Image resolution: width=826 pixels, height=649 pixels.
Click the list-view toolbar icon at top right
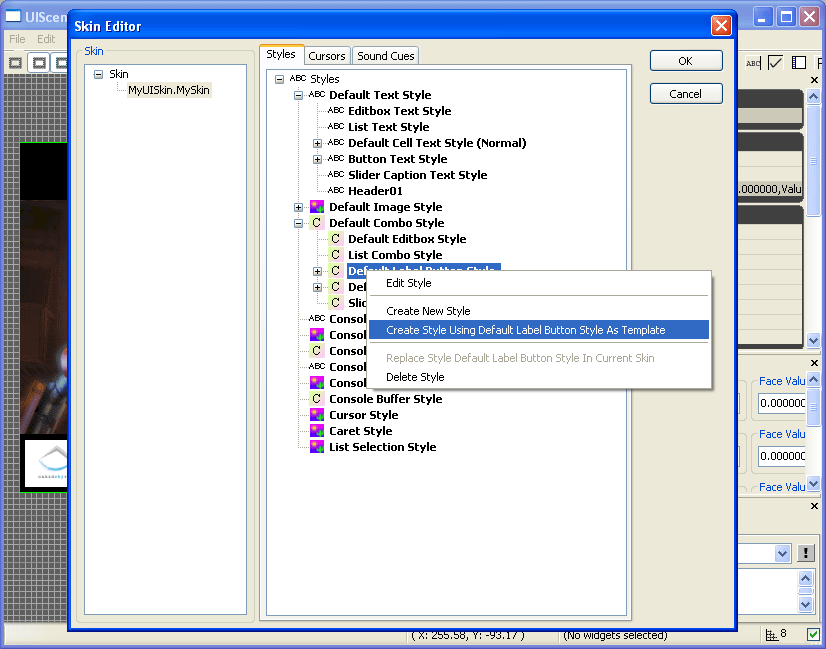click(799, 61)
